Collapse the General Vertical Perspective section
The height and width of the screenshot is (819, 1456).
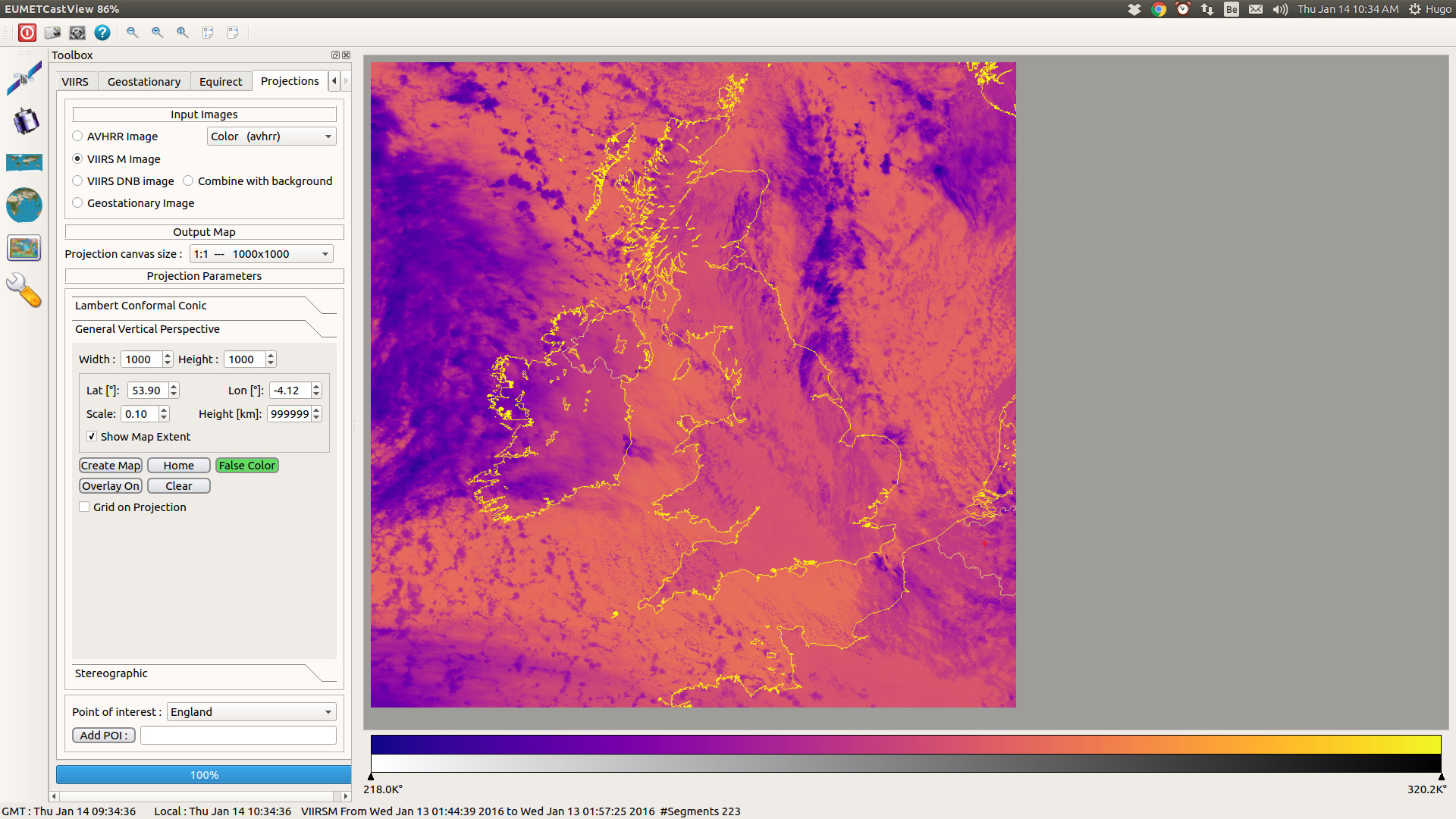click(204, 329)
